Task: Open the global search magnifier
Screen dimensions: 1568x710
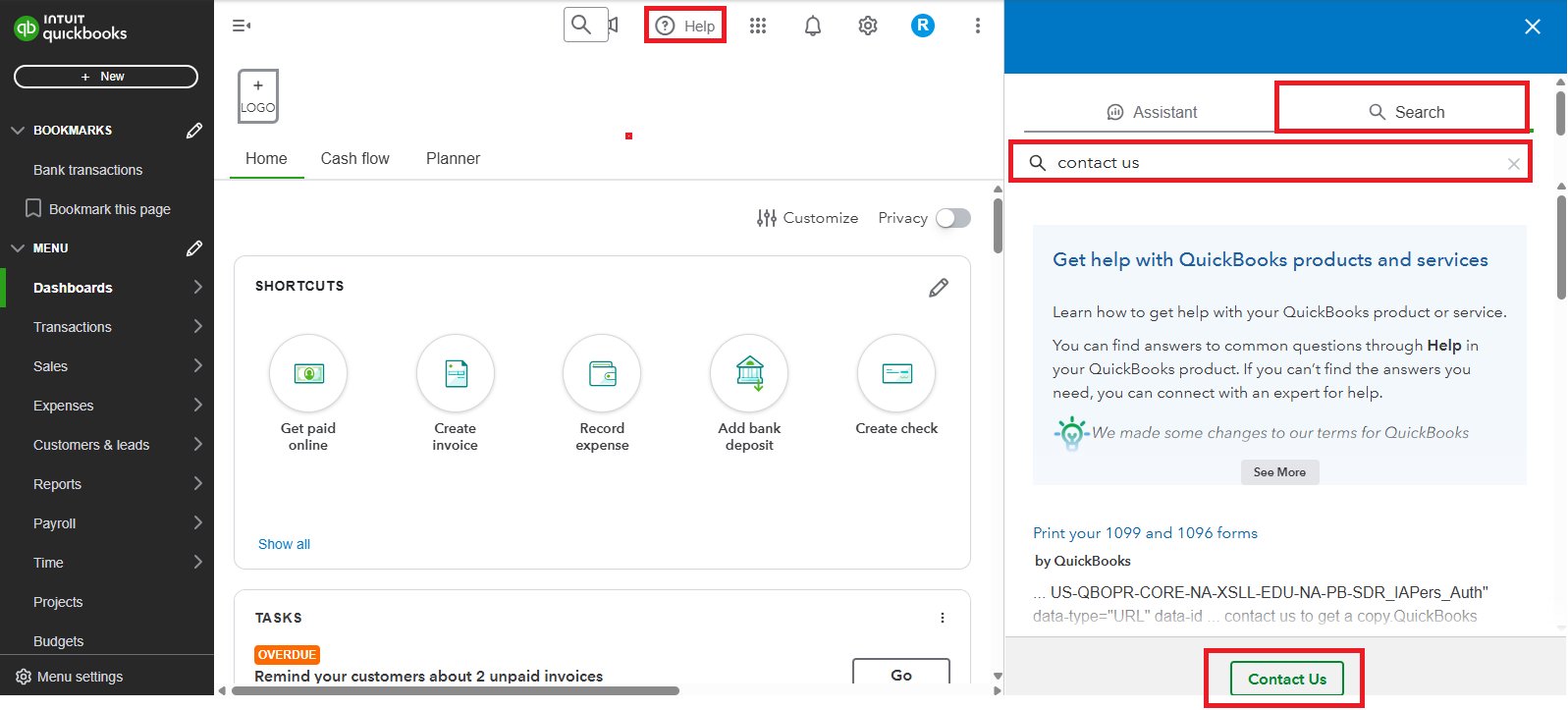Action: tap(581, 25)
